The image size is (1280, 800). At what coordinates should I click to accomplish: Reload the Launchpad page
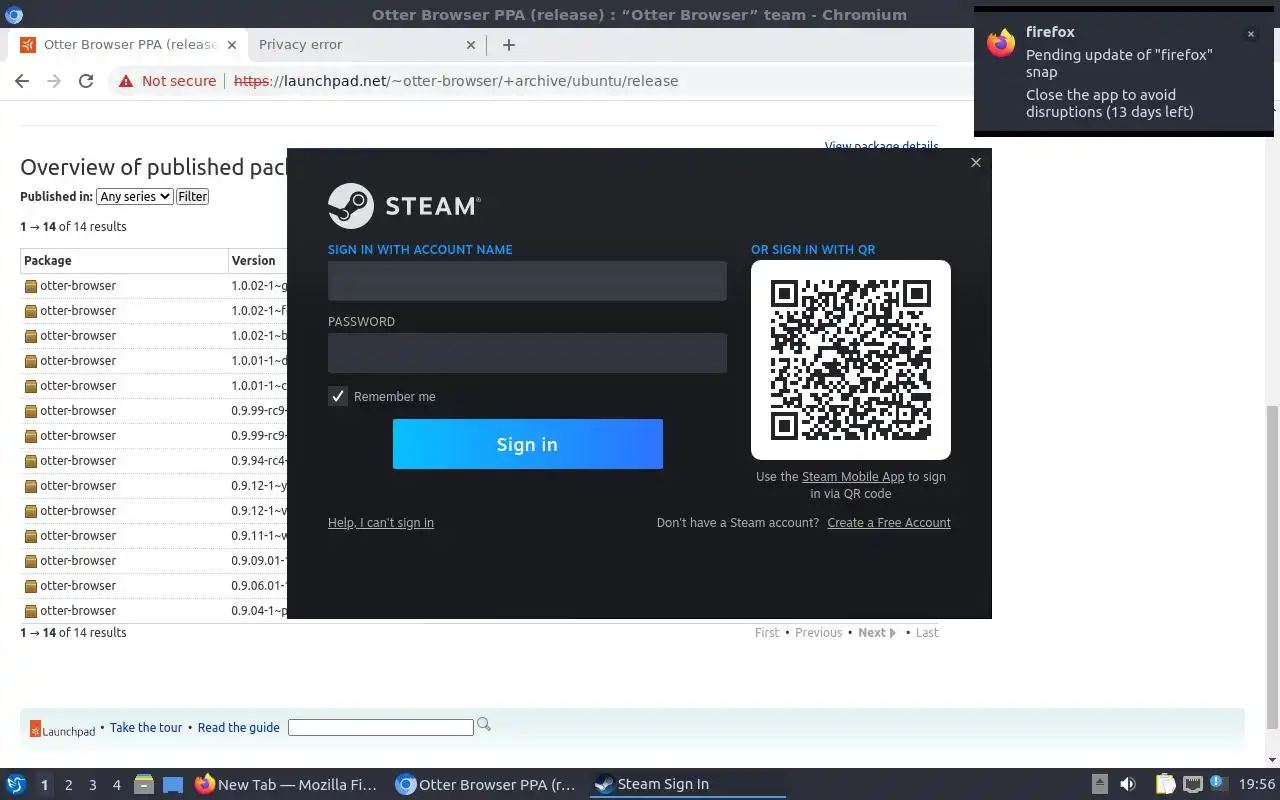(x=86, y=81)
